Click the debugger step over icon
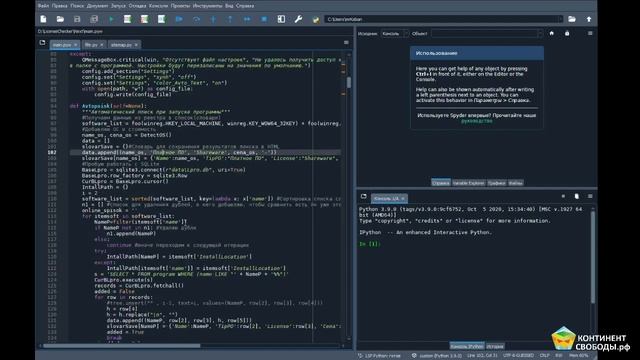 196,19
